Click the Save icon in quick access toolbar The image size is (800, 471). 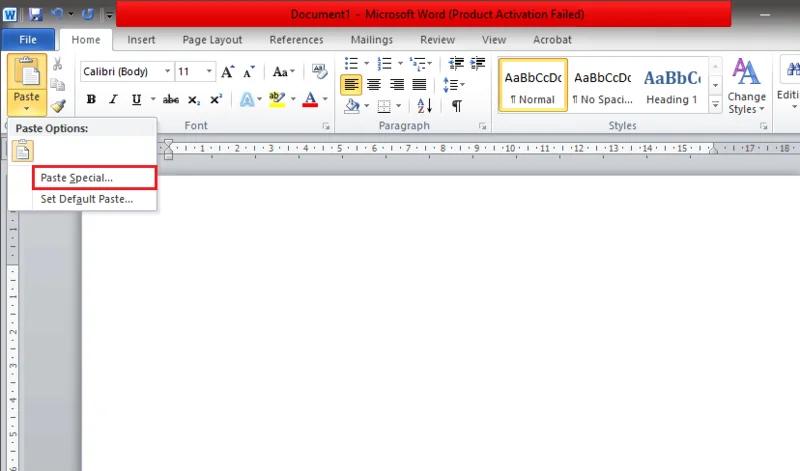click(35, 14)
